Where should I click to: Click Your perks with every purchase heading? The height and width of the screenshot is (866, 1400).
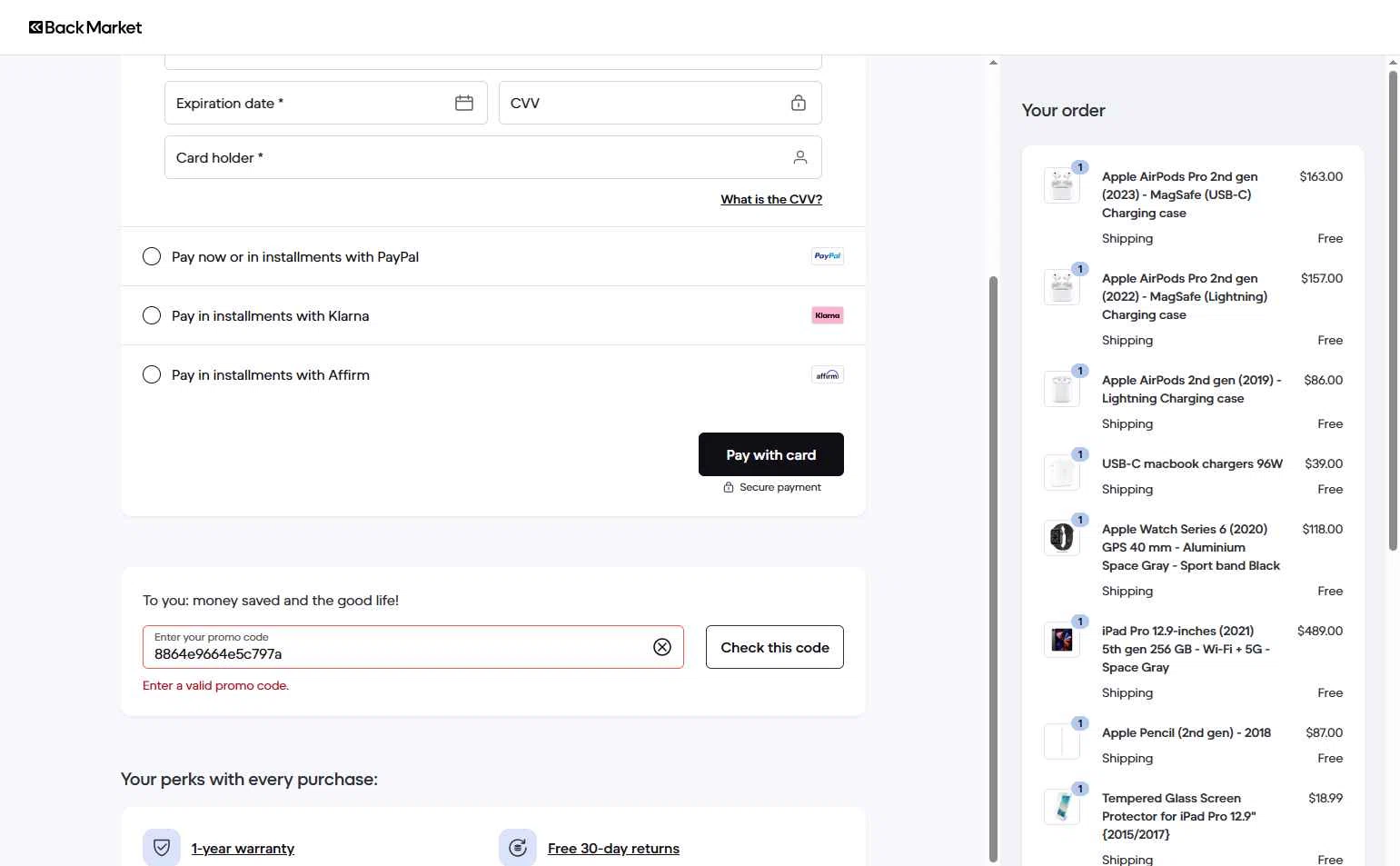click(249, 779)
